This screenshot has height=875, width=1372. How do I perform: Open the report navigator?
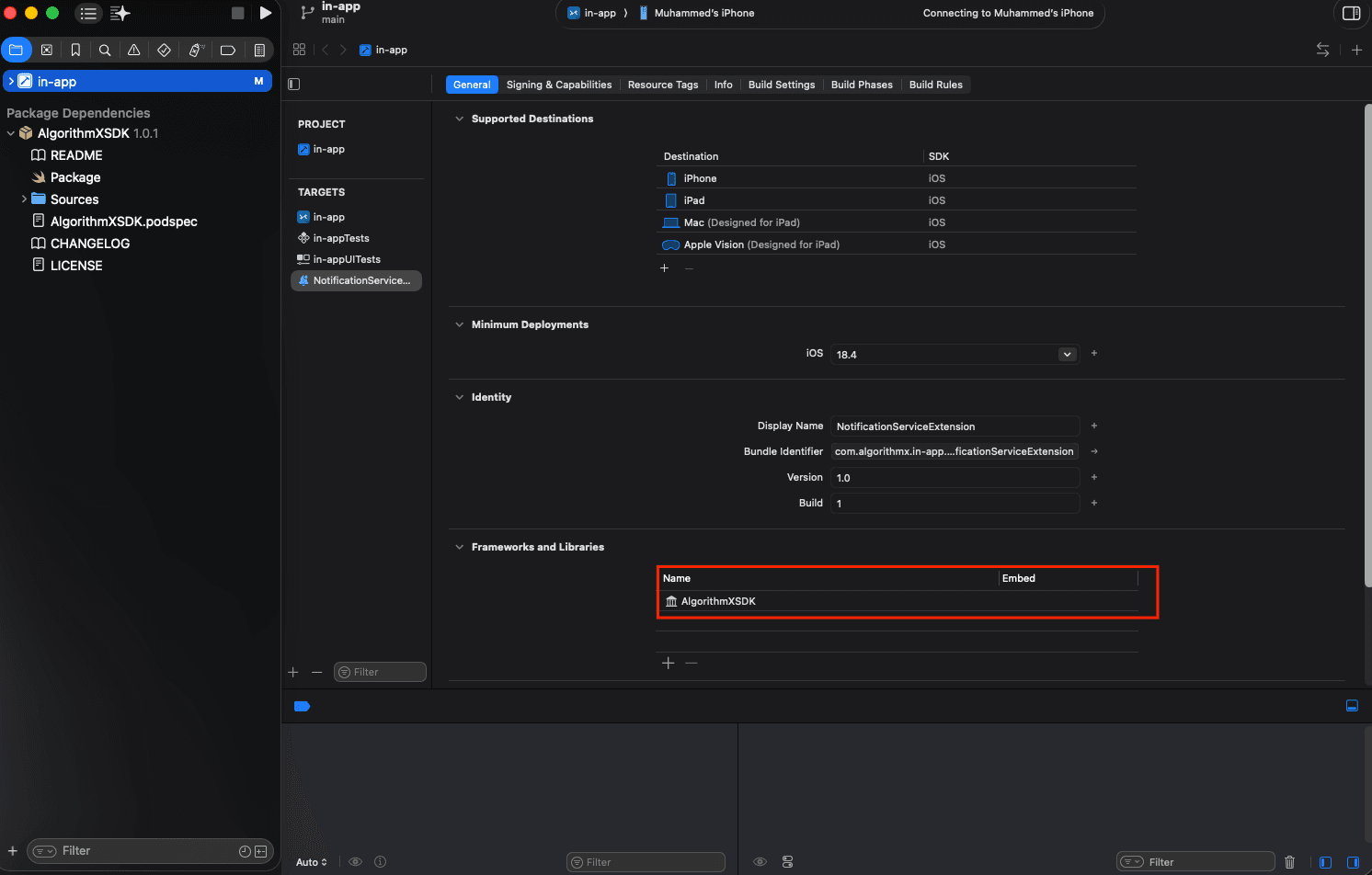(259, 50)
